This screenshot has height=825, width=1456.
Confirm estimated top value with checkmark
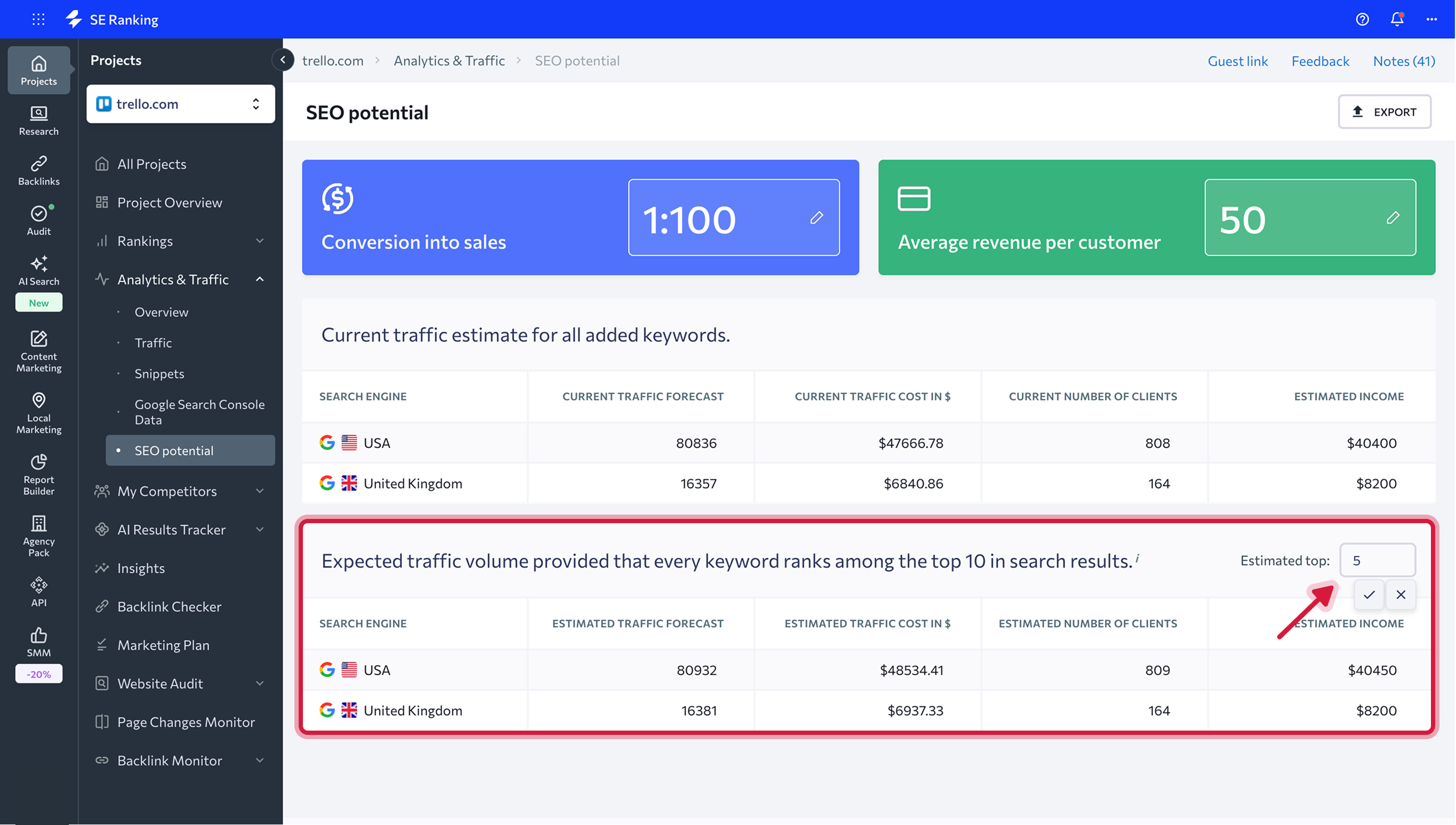[x=1369, y=595]
